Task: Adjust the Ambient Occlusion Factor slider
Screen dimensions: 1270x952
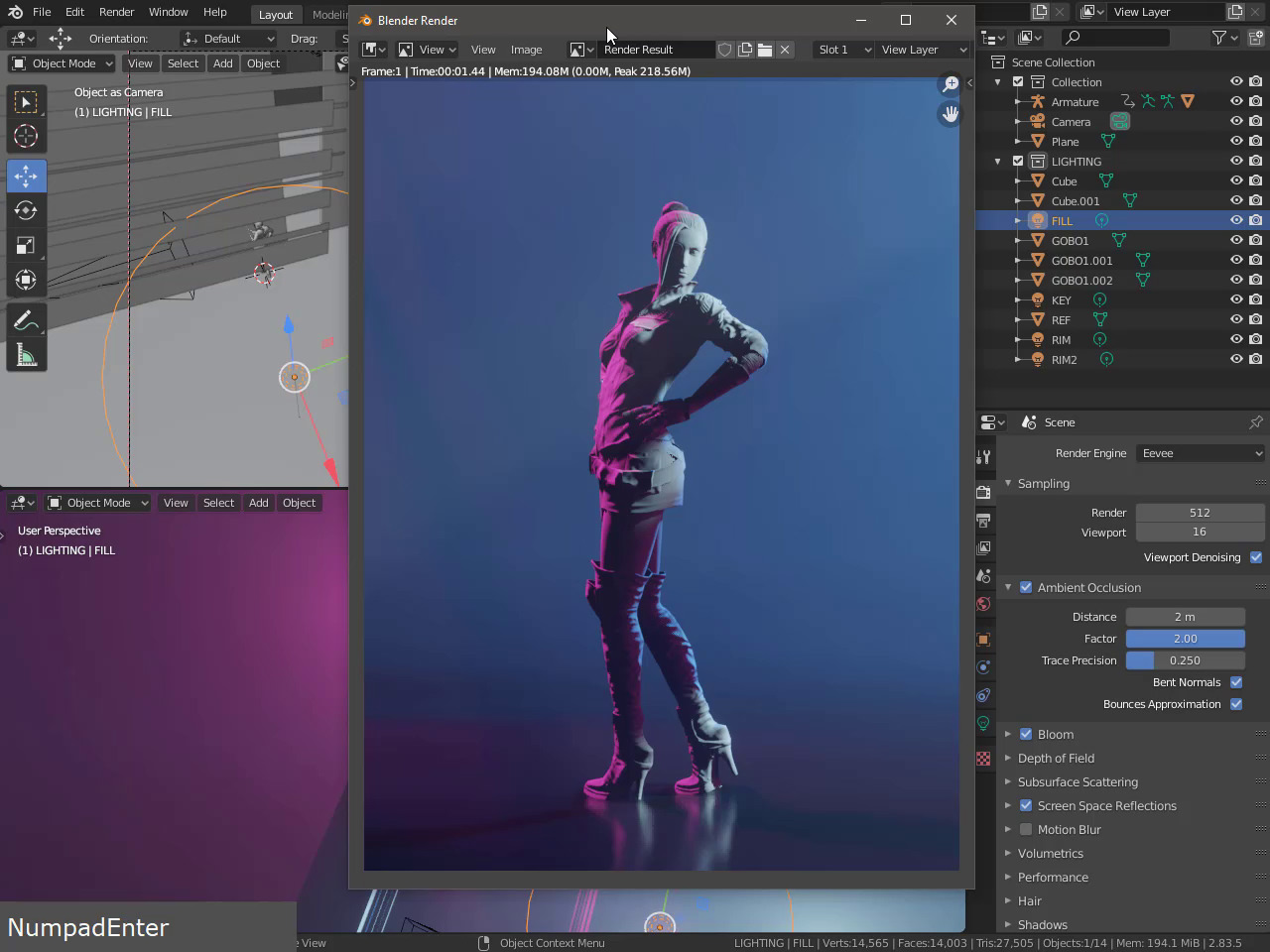Action: pos(1186,639)
